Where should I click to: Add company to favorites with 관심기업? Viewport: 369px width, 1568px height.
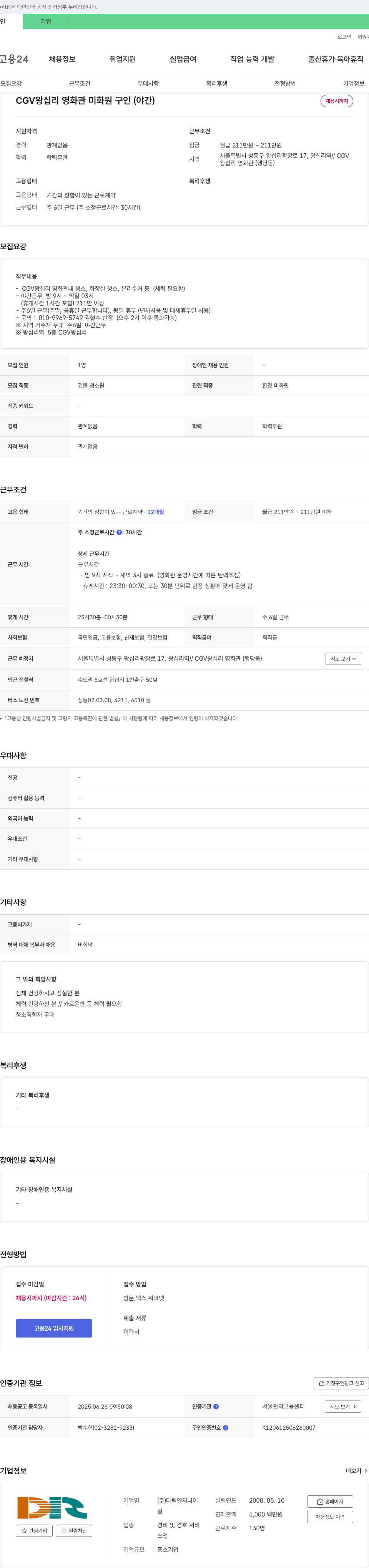click(x=34, y=1530)
